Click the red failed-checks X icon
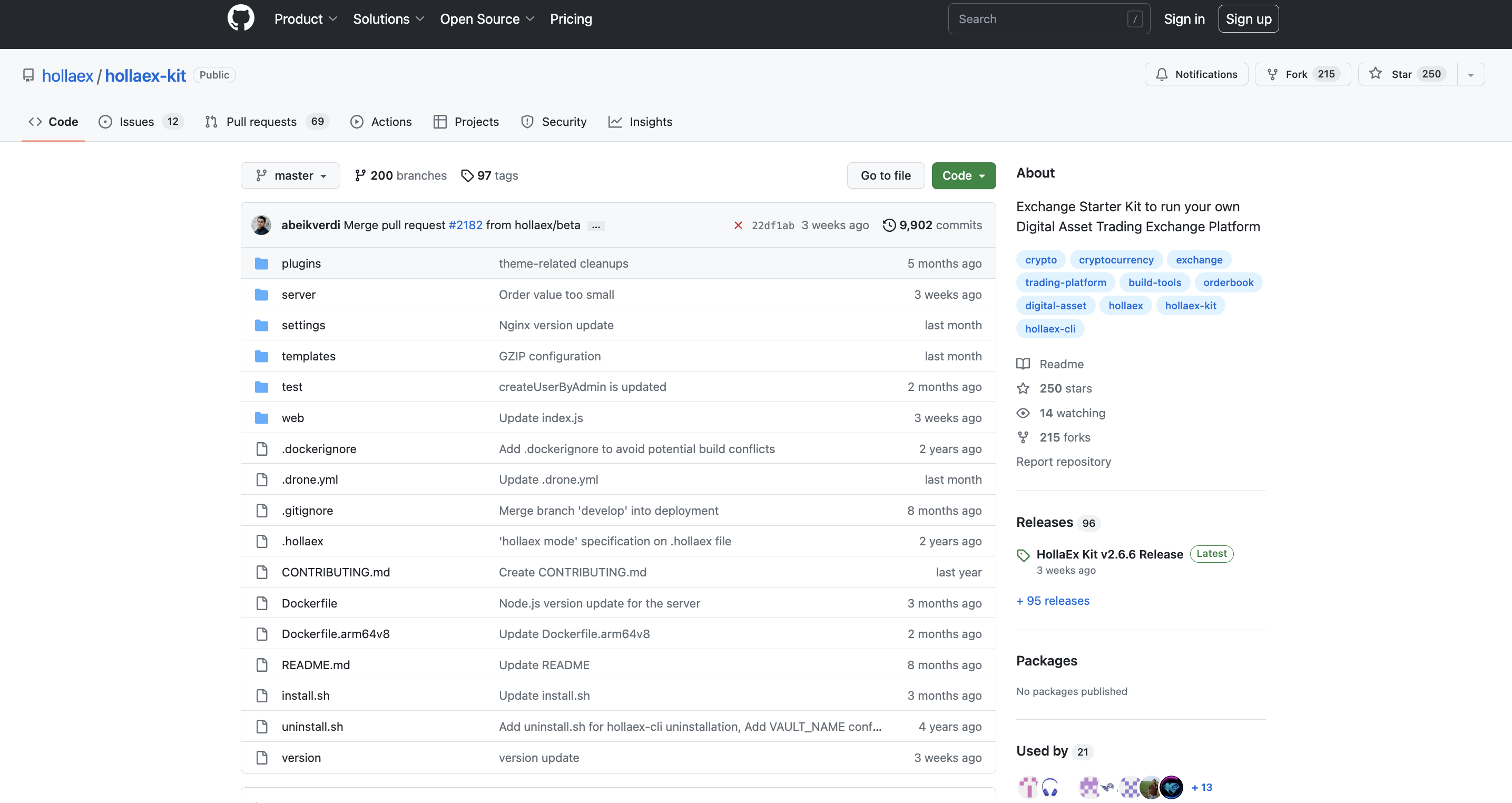This screenshot has width=1512, height=803. [739, 226]
